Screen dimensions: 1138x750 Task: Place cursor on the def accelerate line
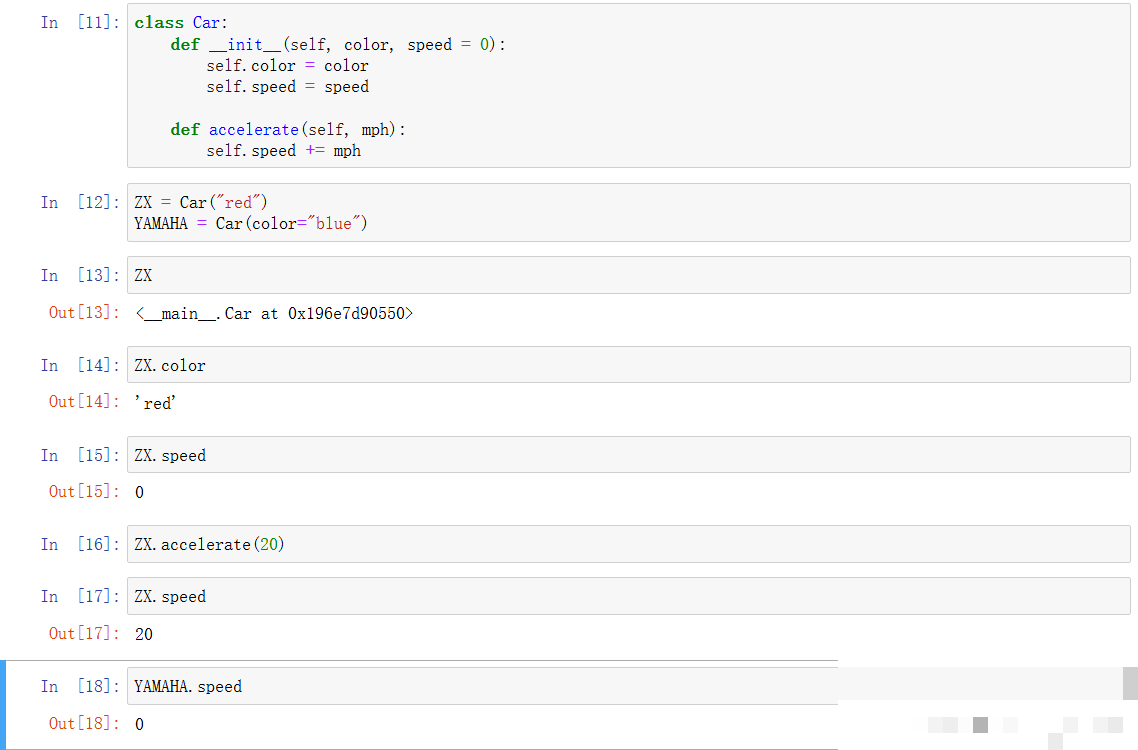click(x=288, y=130)
